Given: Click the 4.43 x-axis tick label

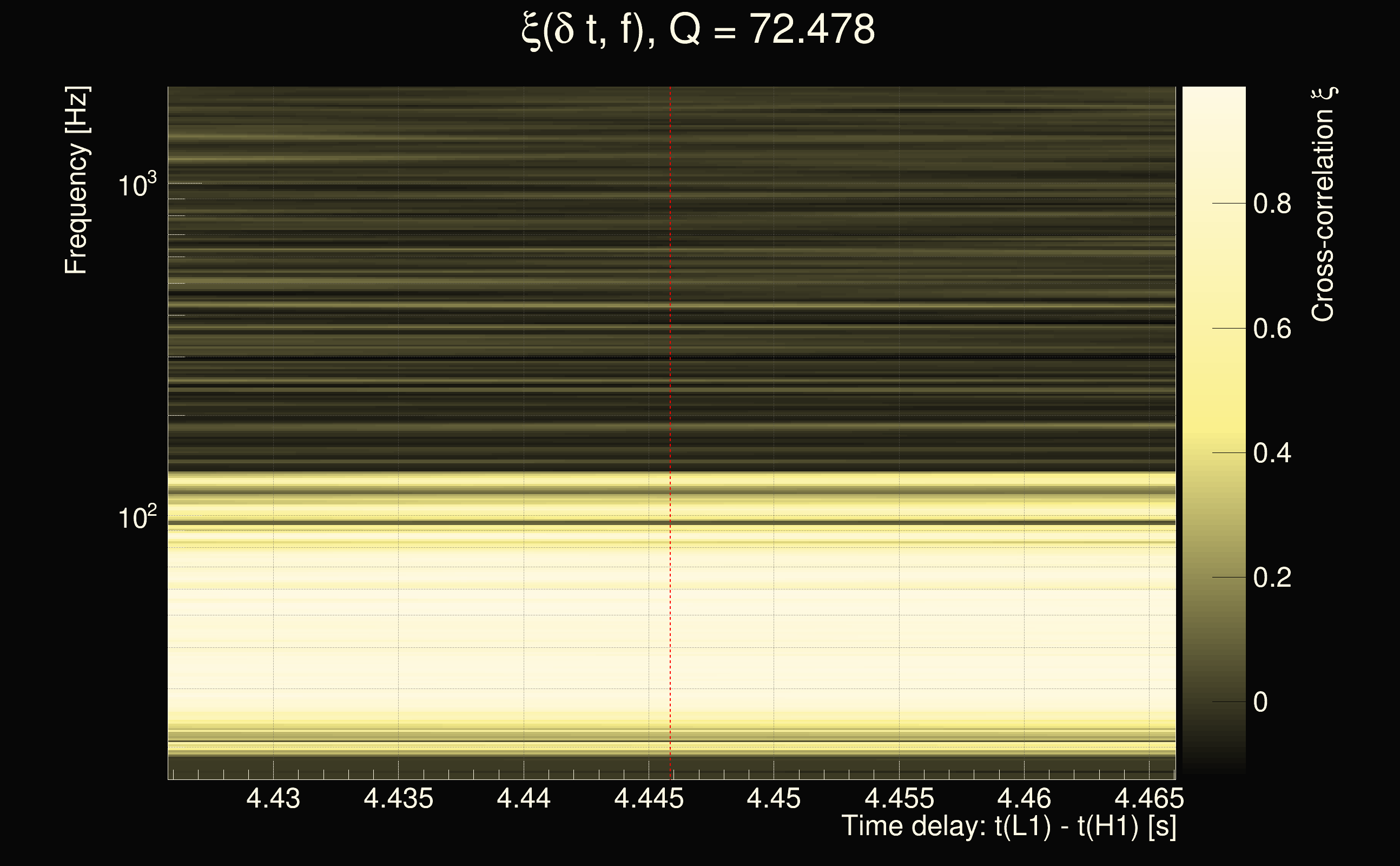Looking at the screenshot, I should (273, 798).
